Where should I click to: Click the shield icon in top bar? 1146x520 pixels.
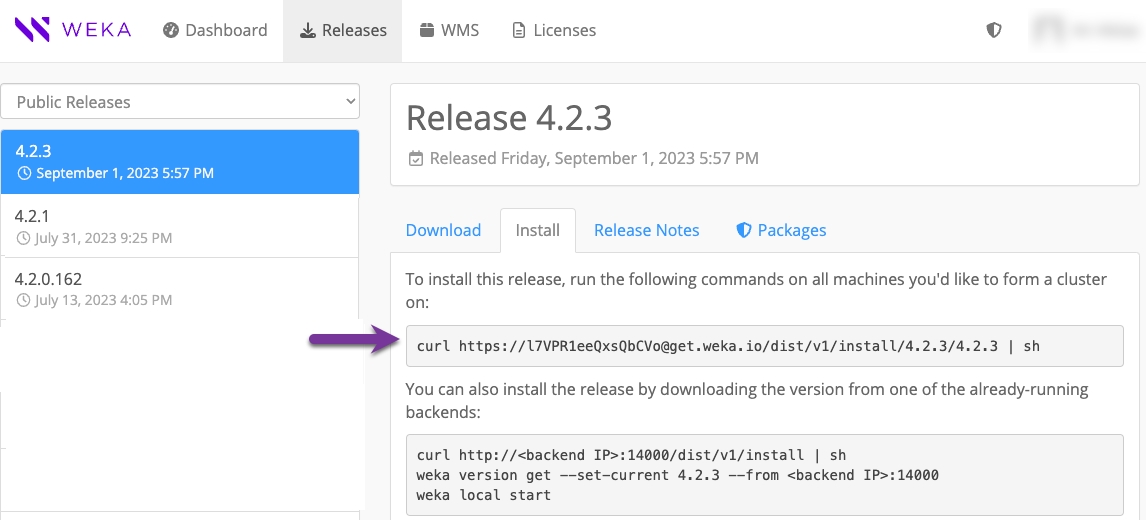[993, 30]
